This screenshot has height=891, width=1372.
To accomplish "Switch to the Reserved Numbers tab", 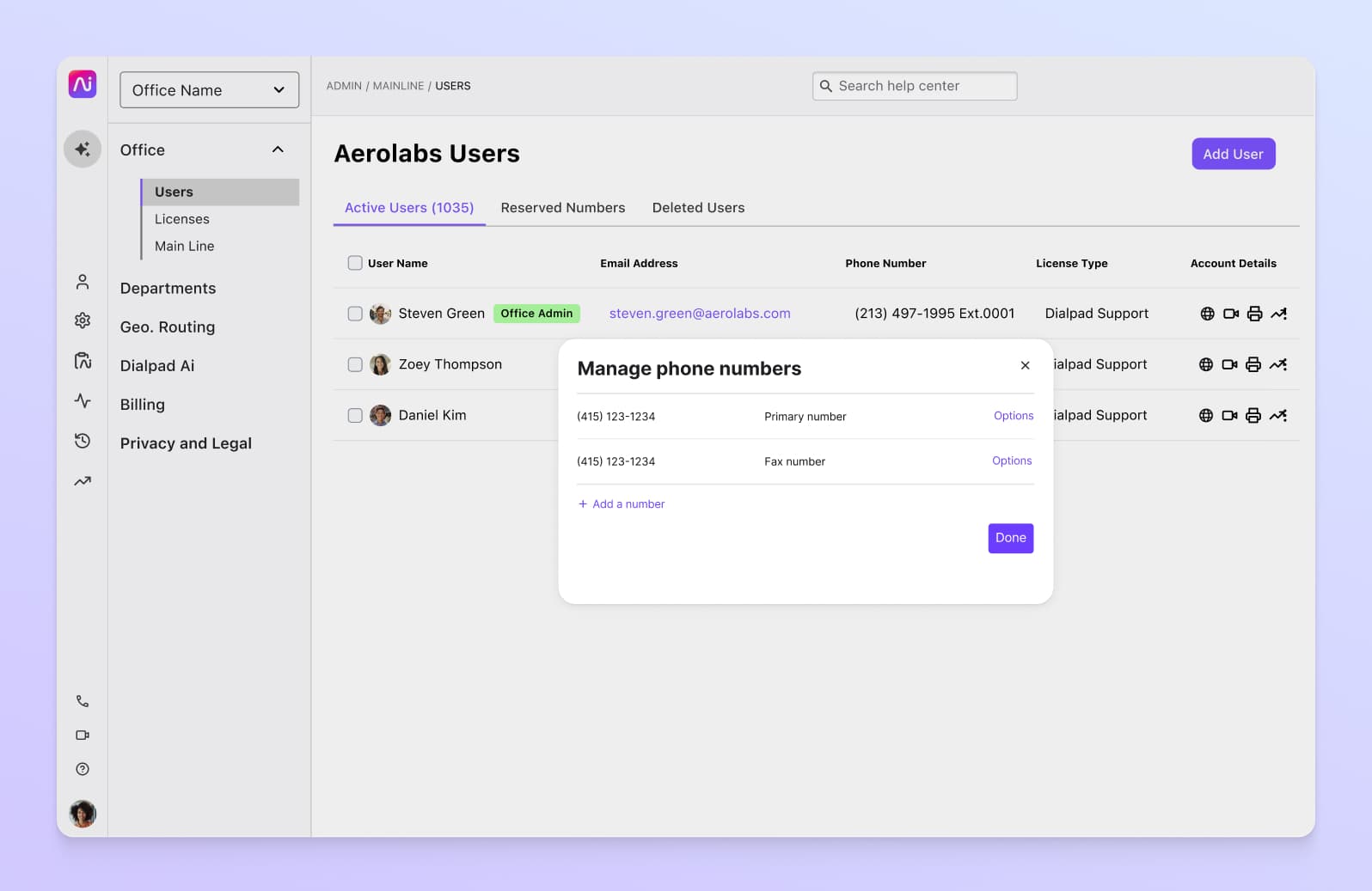I will click(562, 208).
